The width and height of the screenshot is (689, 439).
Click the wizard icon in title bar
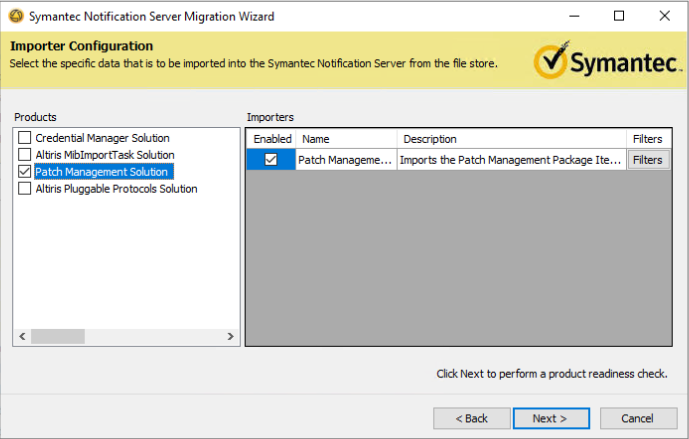pyautogui.click(x=13, y=17)
